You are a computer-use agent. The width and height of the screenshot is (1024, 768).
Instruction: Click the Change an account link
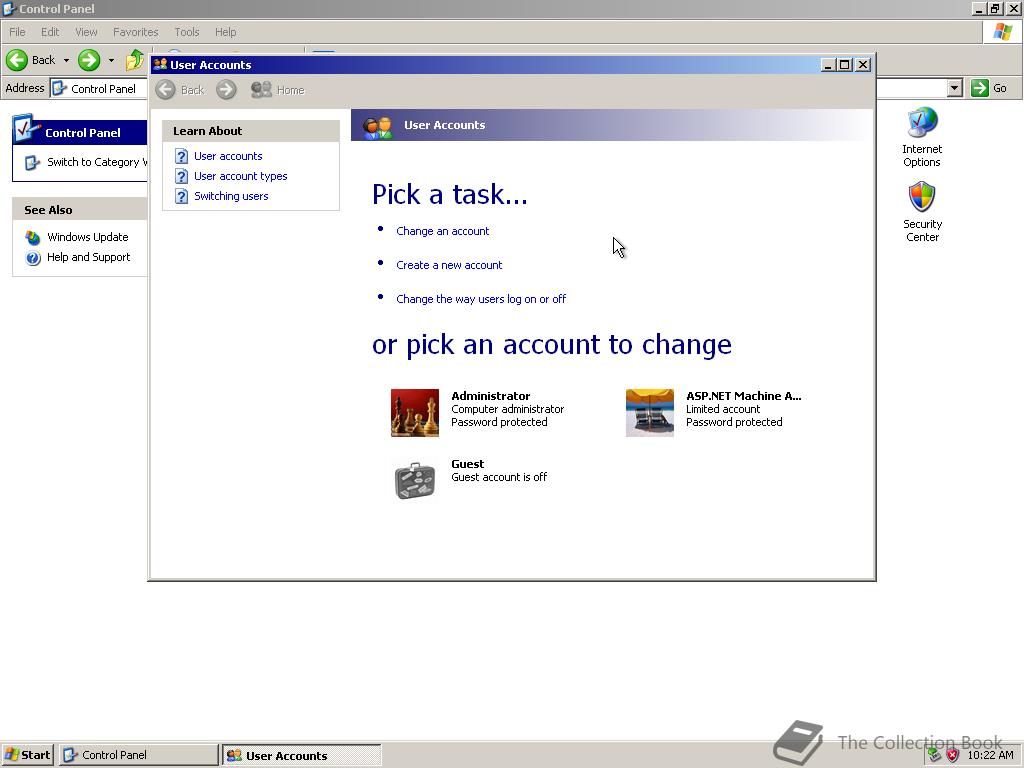click(442, 231)
